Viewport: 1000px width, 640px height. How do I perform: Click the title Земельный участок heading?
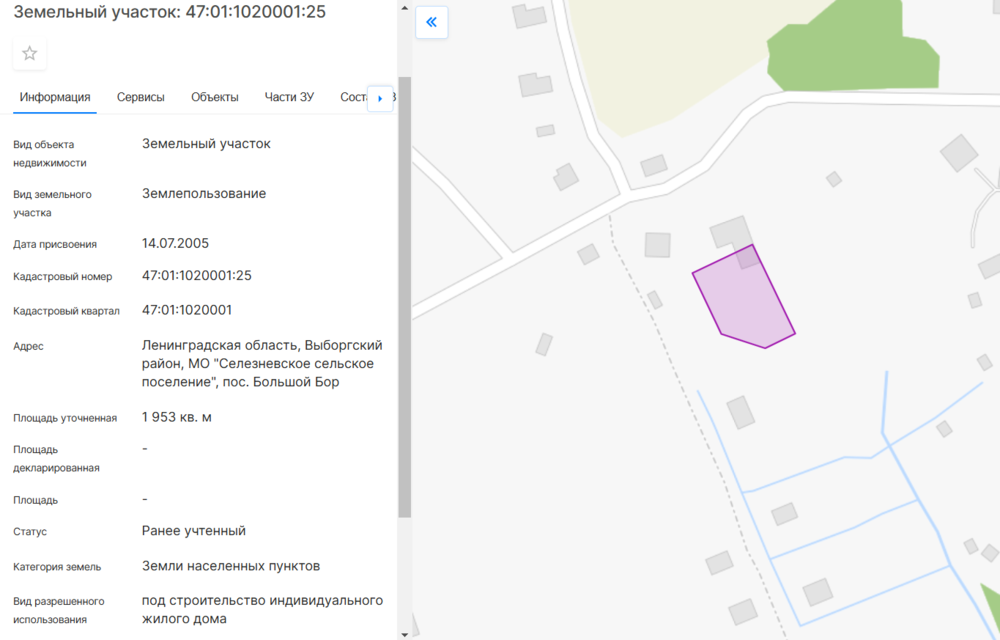click(169, 12)
